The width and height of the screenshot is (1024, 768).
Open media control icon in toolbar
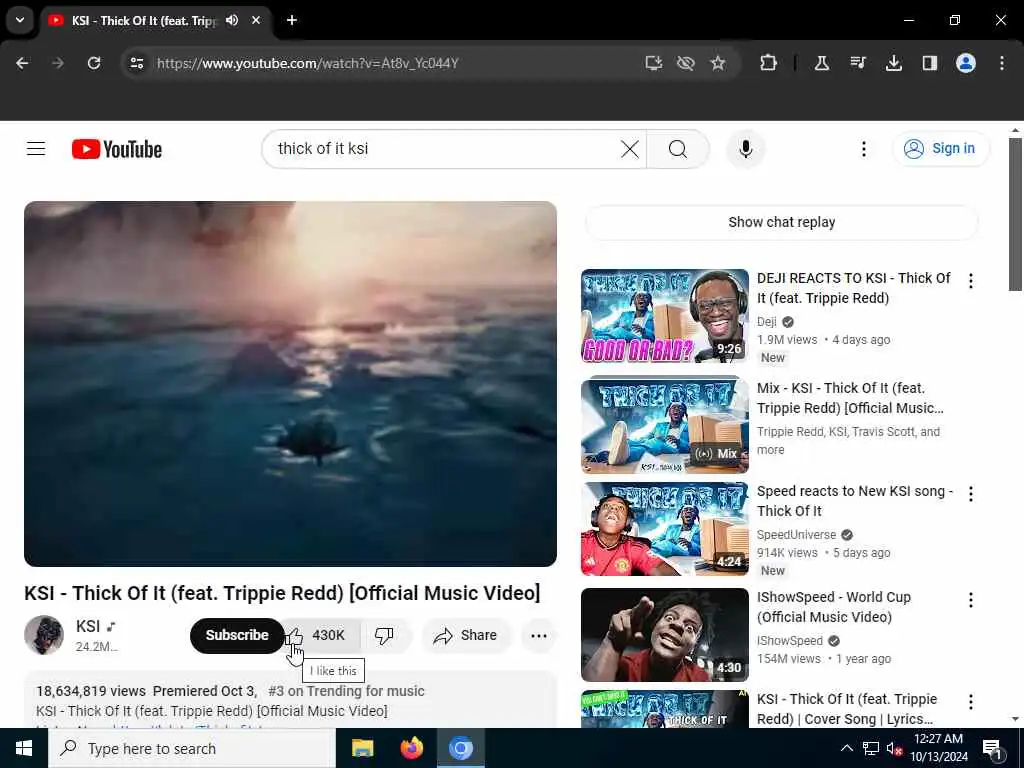(857, 63)
